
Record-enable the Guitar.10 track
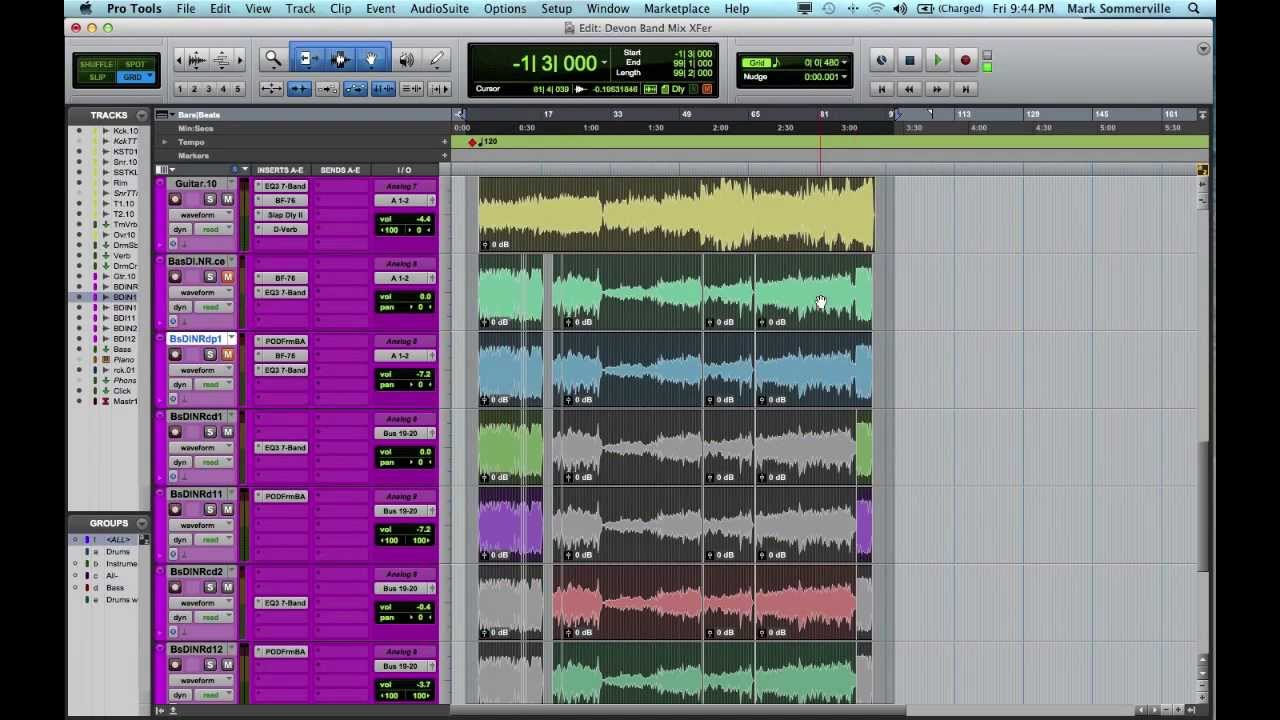(x=175, y=200)
